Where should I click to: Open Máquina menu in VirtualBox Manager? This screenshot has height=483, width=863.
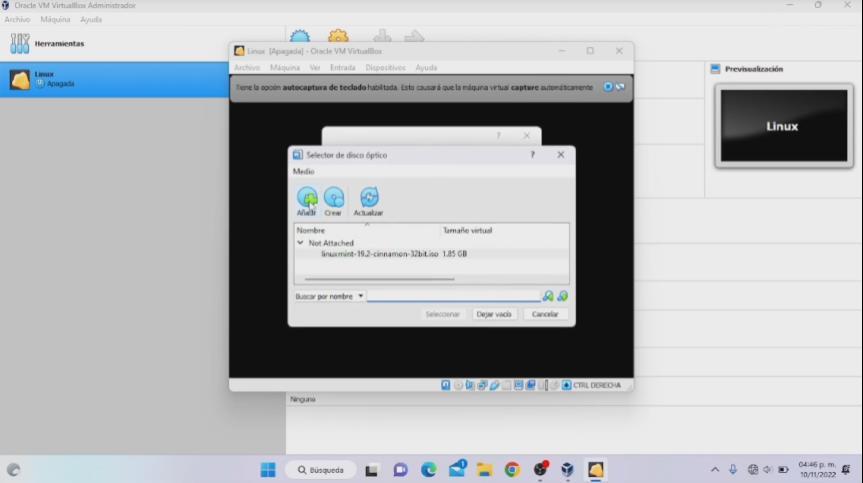coord(55,19)
